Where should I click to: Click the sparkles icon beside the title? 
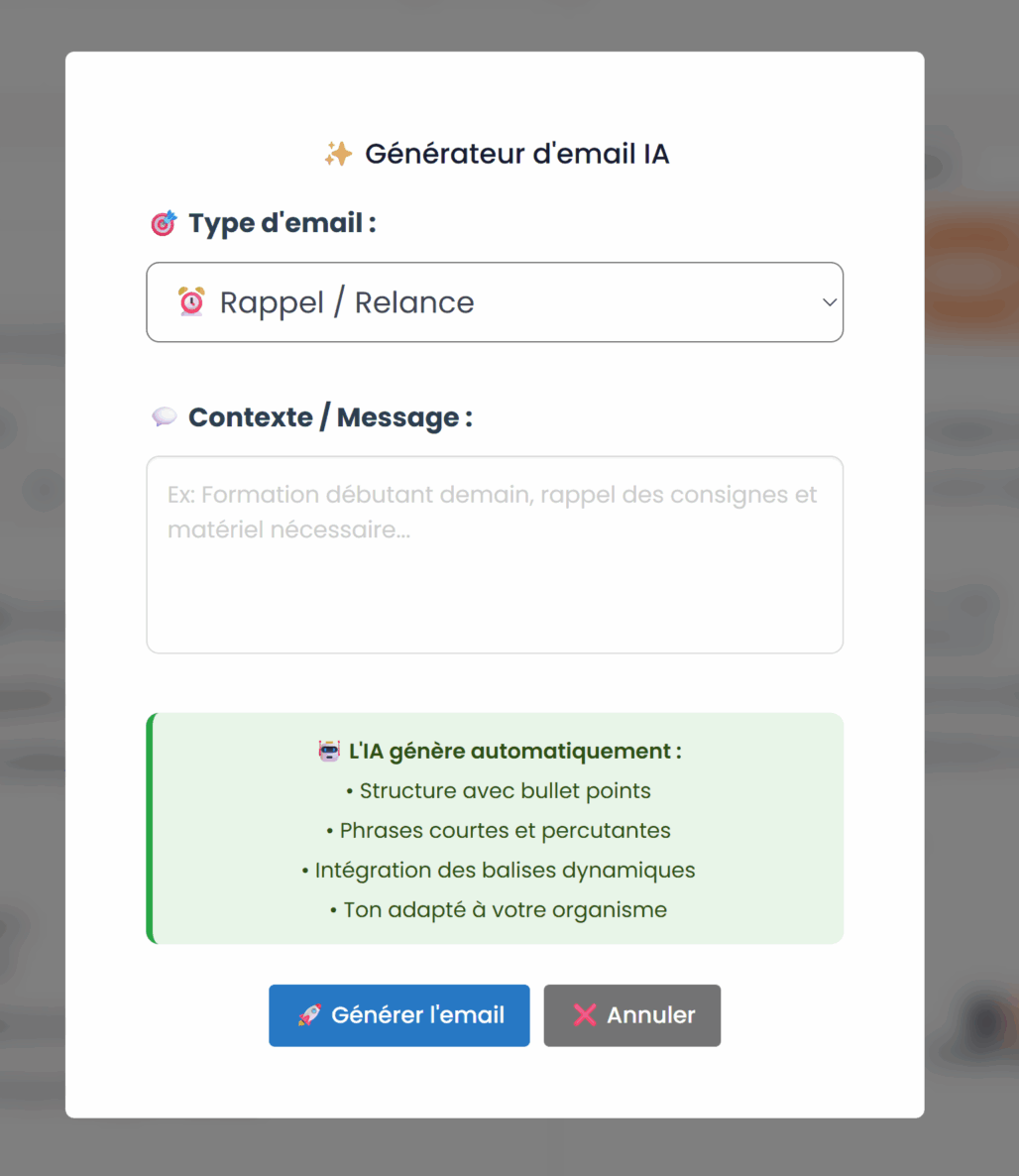[338, 154]
